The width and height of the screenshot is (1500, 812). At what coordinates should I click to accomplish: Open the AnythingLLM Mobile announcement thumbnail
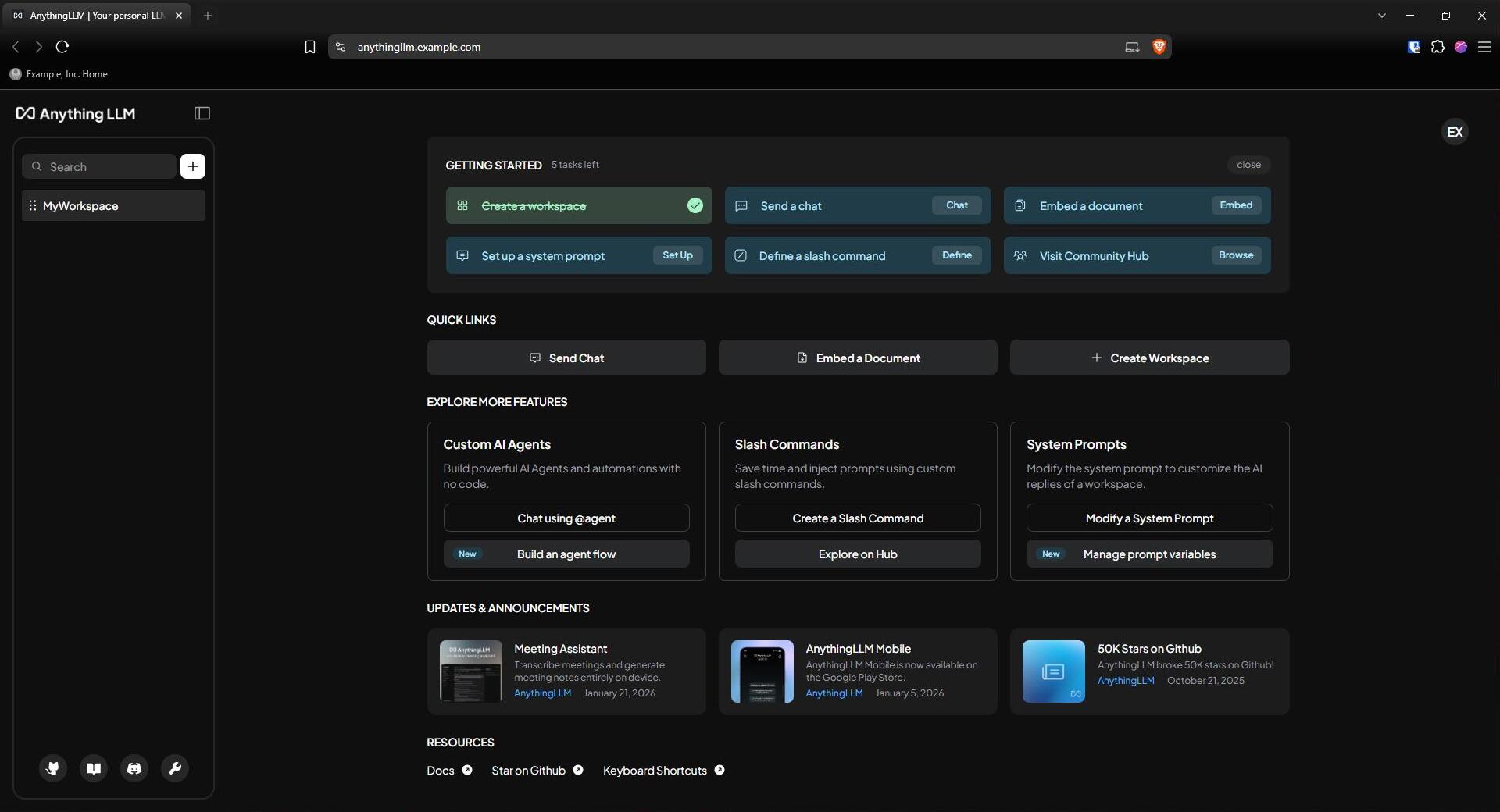(762, 671)
